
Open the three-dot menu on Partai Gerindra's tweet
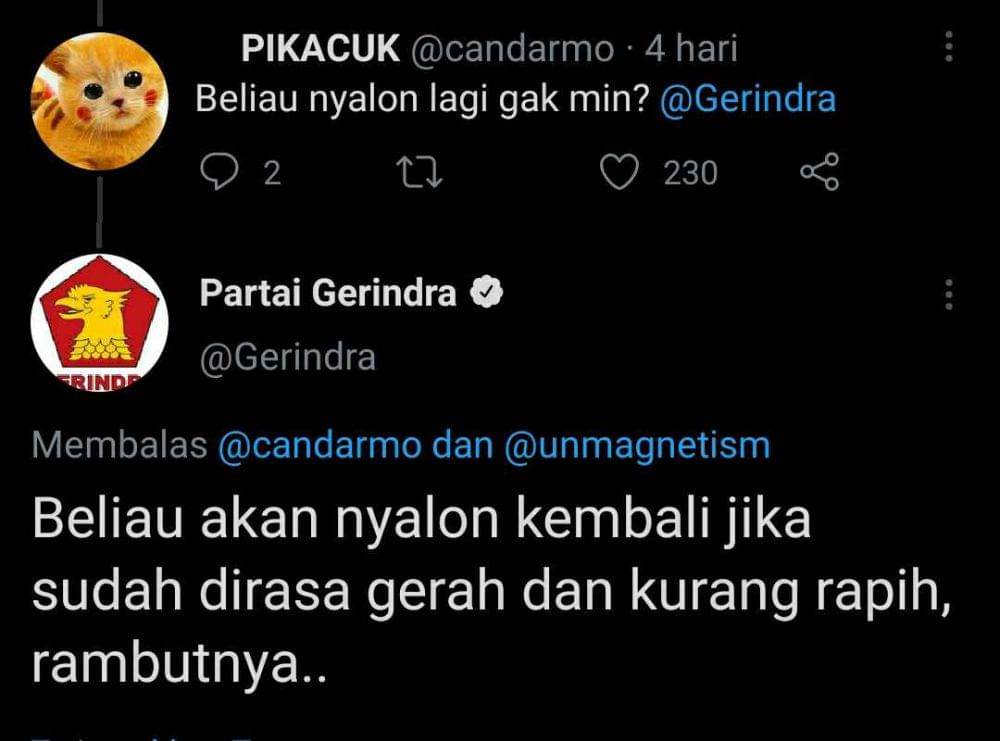948,294
